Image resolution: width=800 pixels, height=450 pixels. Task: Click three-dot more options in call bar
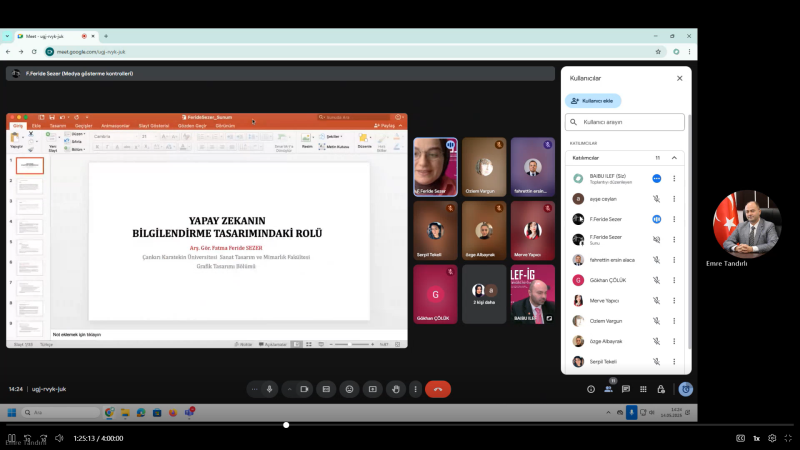pyautogui.click(x=416, y=389)
